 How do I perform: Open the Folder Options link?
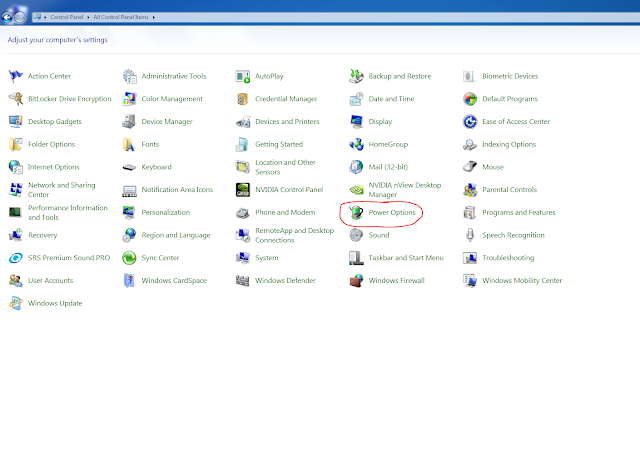51,144
